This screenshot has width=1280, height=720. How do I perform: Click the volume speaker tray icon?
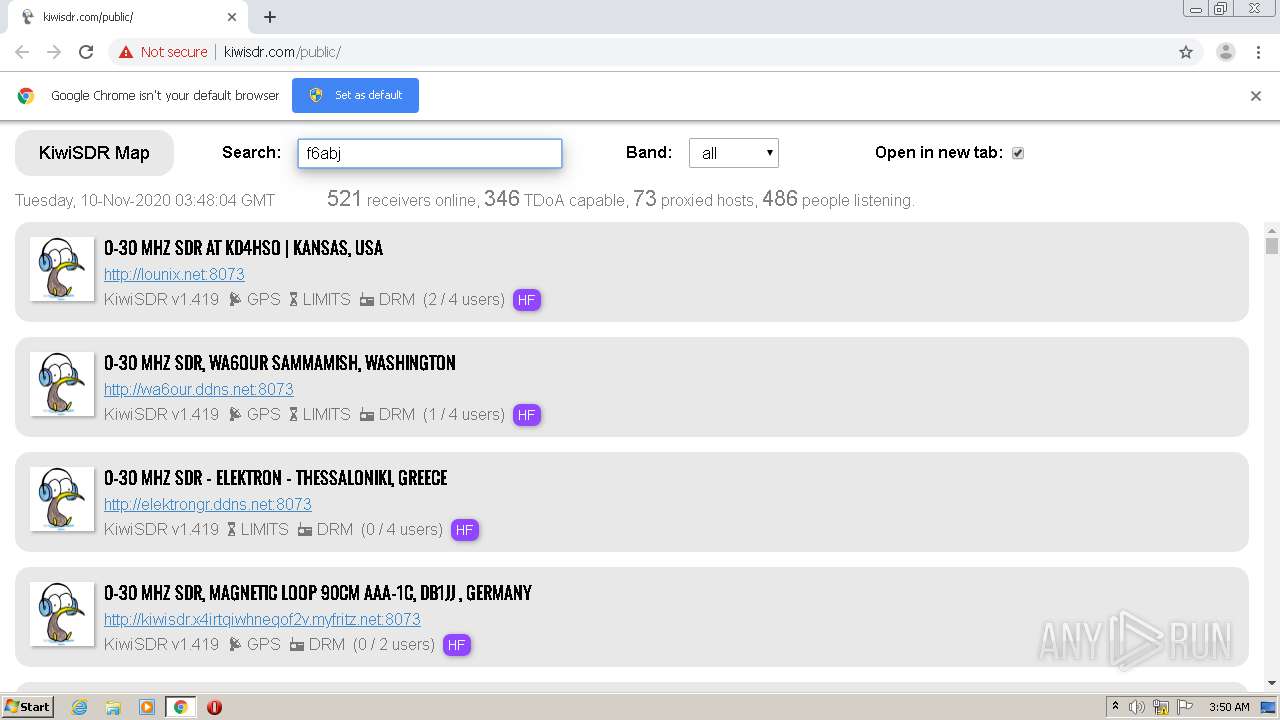pyautogui.click(x=1137, y=707)
